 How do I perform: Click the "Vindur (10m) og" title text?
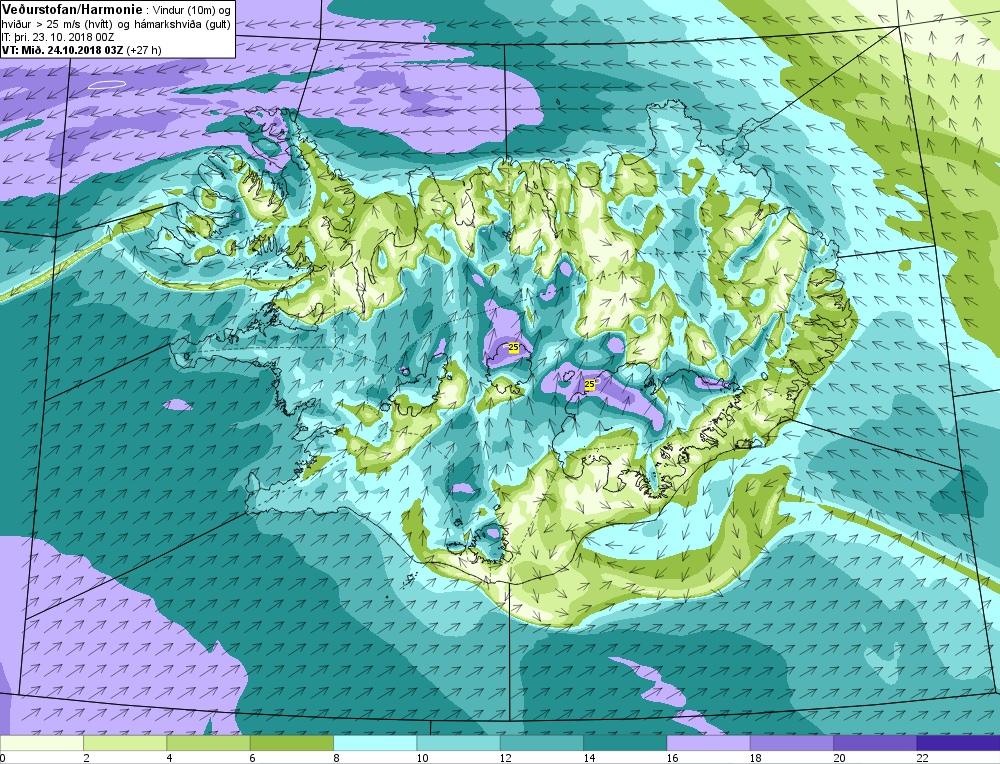coord(192,10)
